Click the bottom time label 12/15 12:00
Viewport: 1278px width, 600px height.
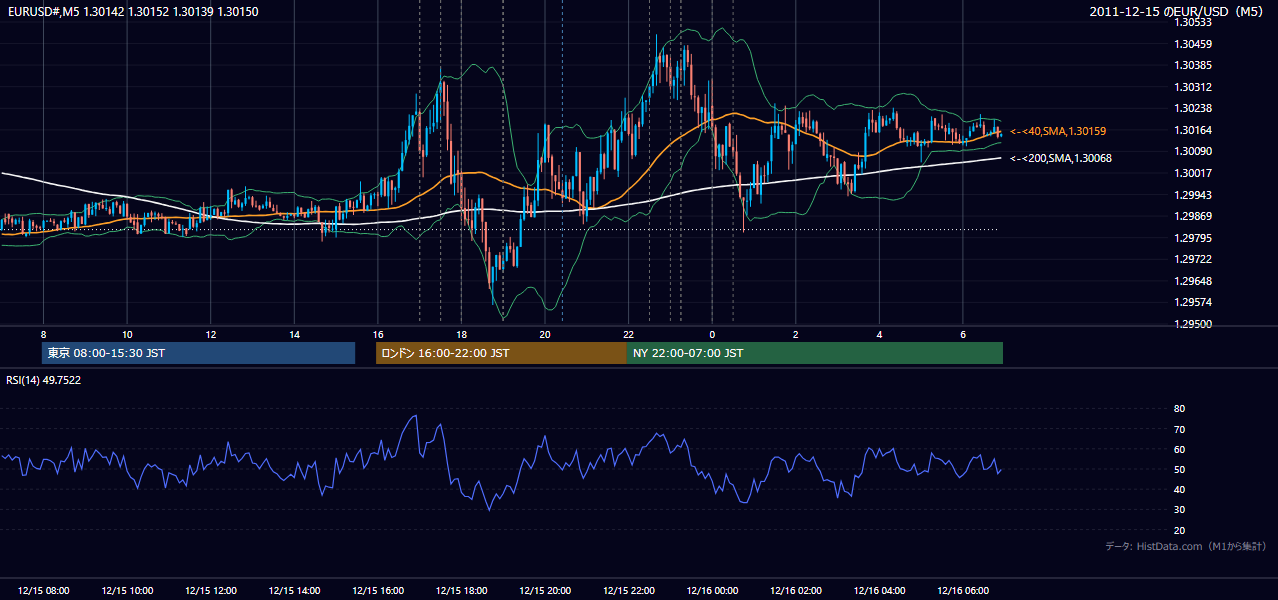(x=210, y=591)
